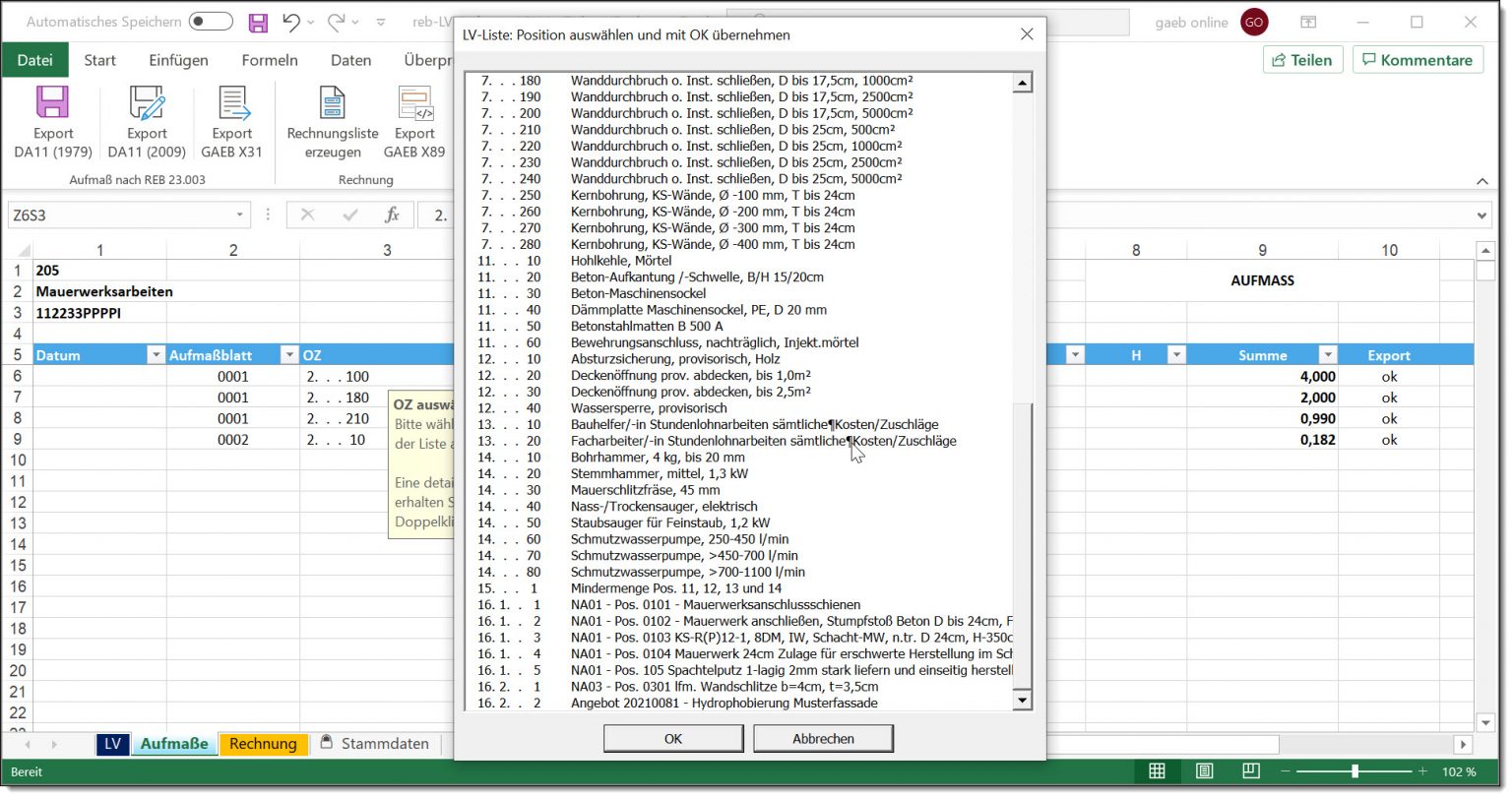Click the Export GAEB X89 icon
The height and width of the screenshot is (798, 1512).
[x=414, y=120]
